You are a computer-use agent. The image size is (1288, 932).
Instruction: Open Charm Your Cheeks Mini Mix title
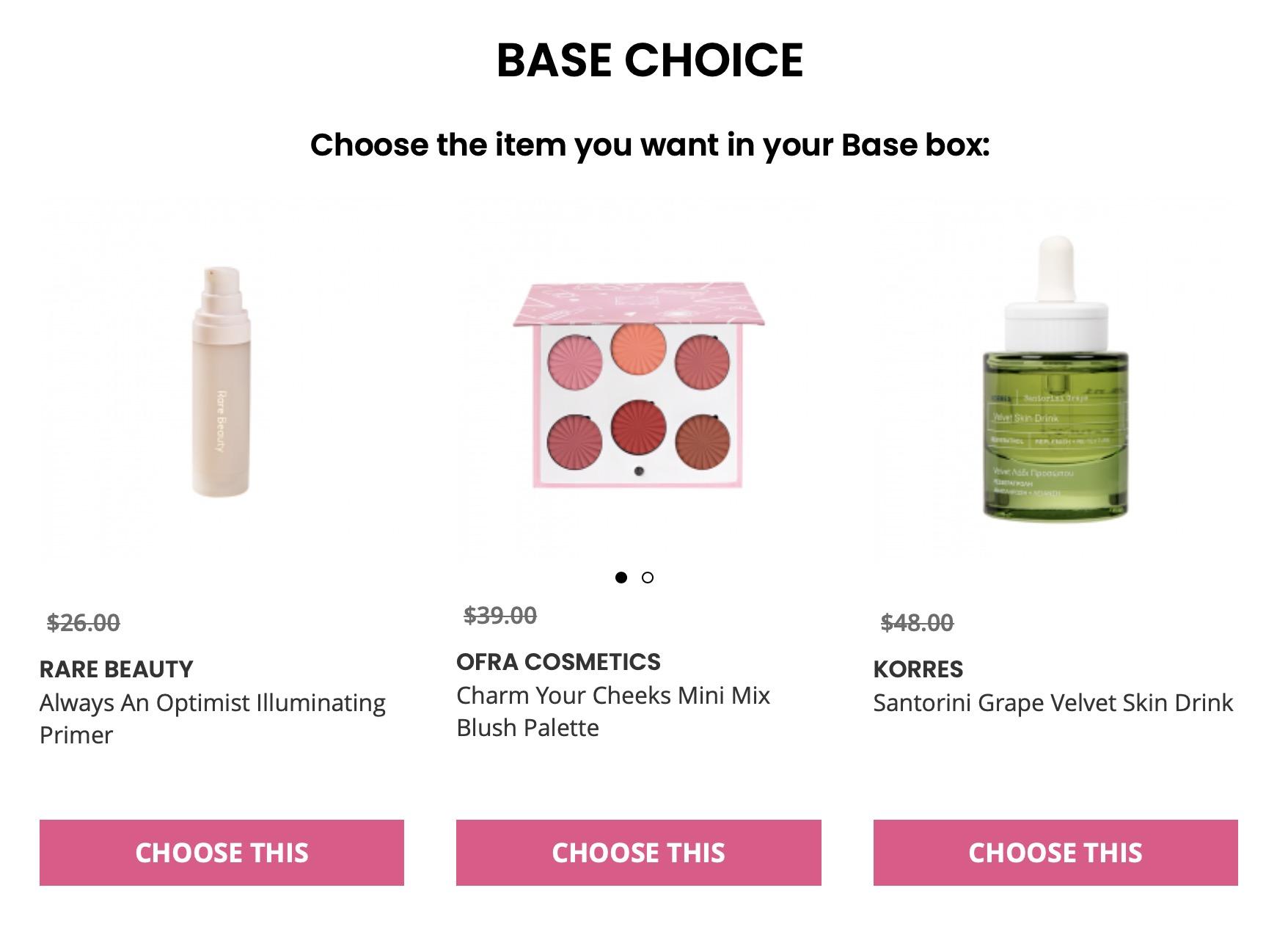pos(613,696)
